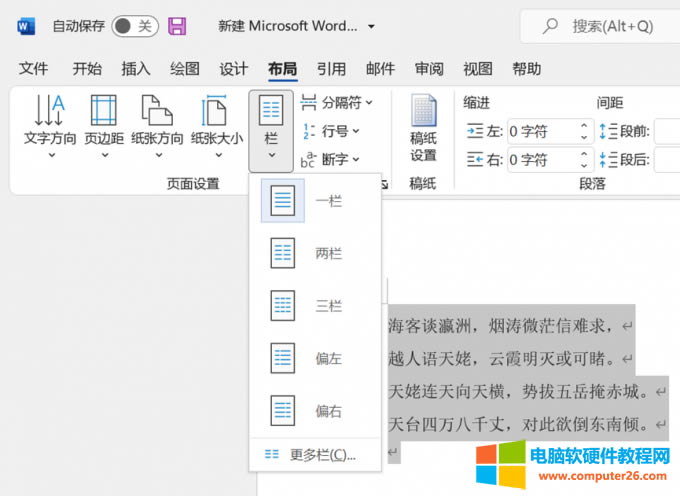
Task: Open Manuscript Paper settings (稿纸设置)
Action: (423, 128)
